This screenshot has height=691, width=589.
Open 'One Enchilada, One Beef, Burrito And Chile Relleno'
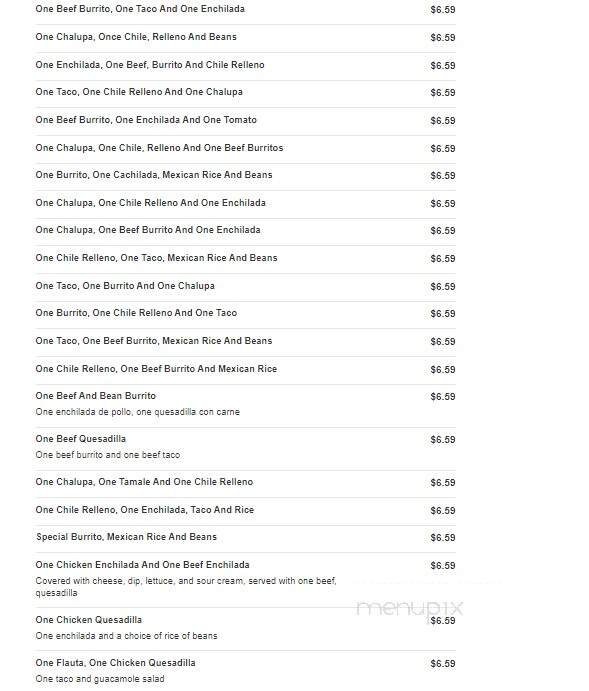150,65
